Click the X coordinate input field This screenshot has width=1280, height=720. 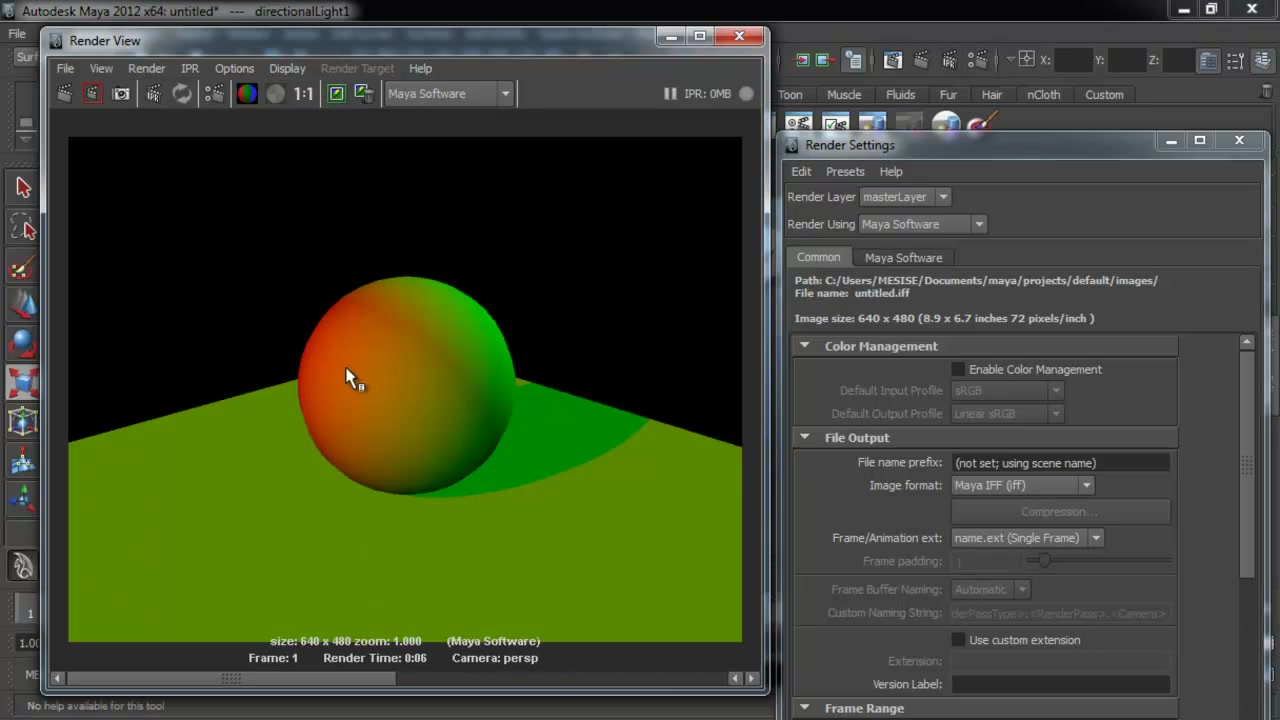point(1073,60)
